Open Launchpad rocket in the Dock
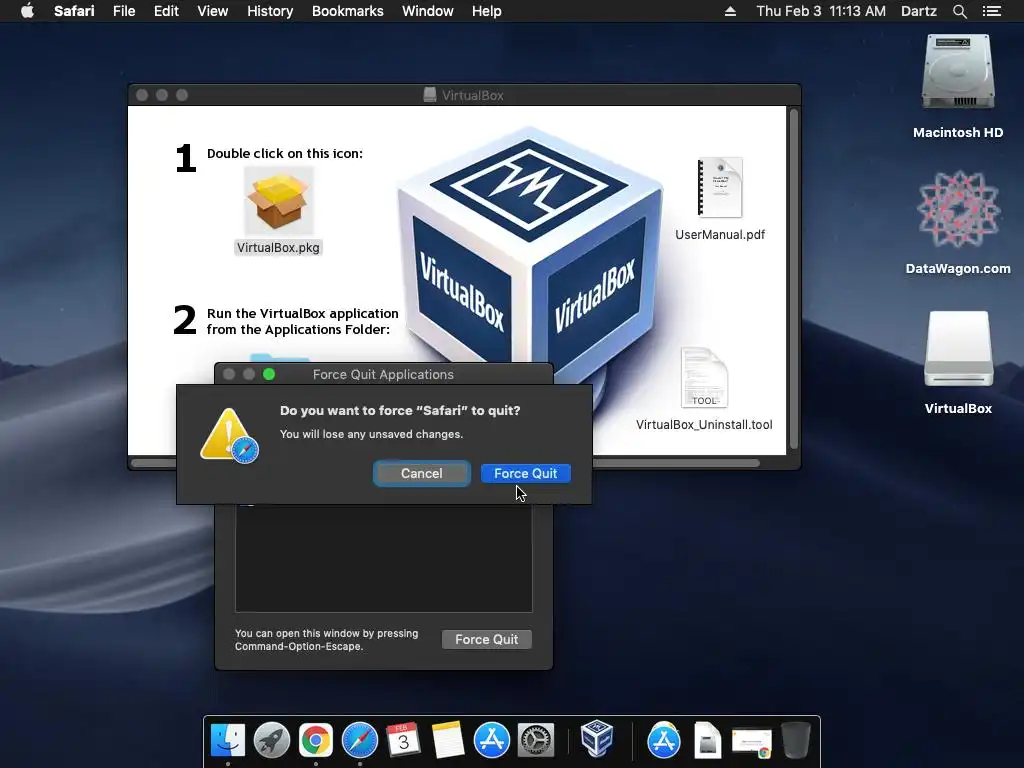This screenshot has height=768, width=1024. tap(272, 740)
